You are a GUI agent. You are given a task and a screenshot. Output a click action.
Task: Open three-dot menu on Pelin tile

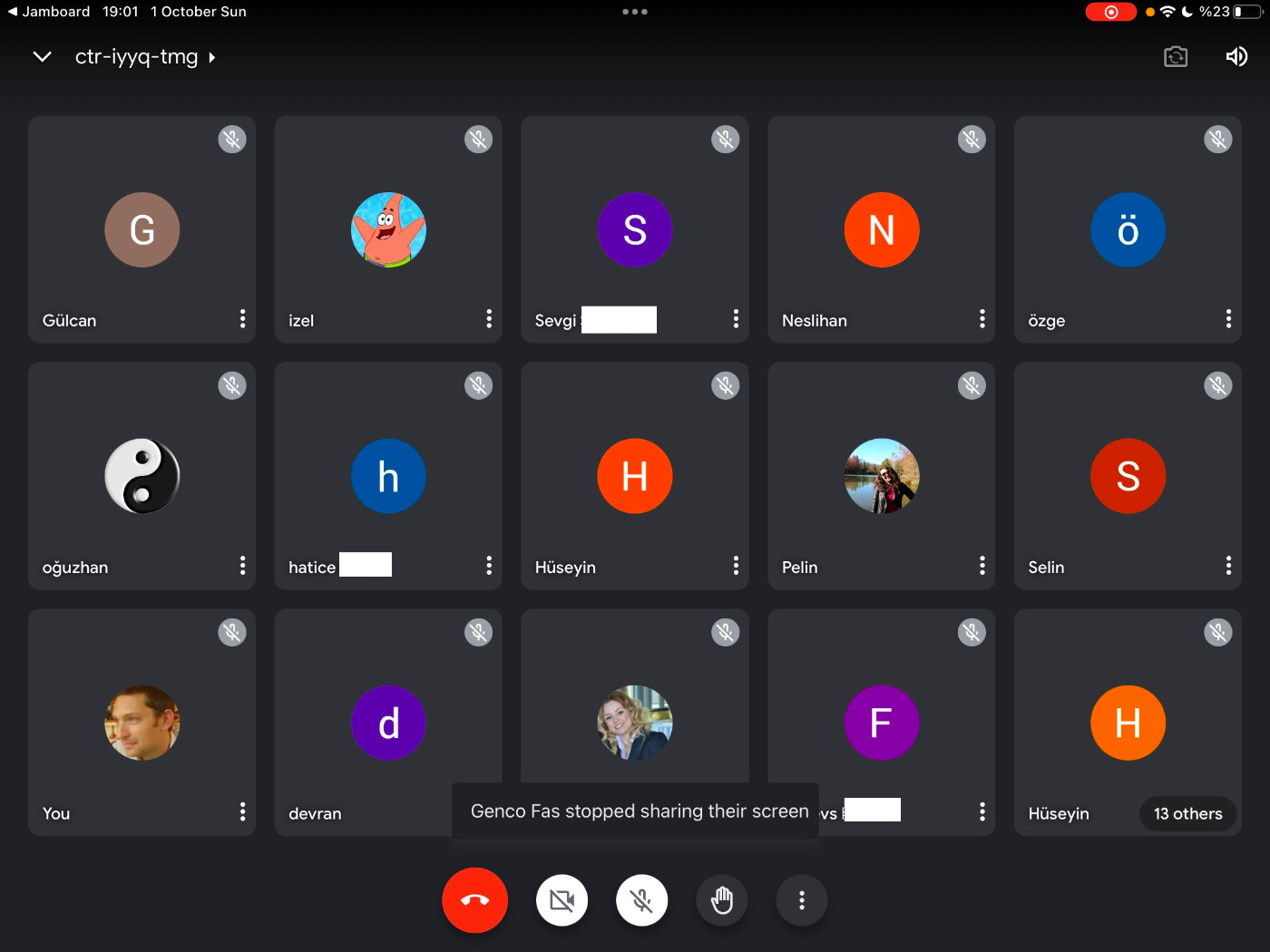click(982, 566)
